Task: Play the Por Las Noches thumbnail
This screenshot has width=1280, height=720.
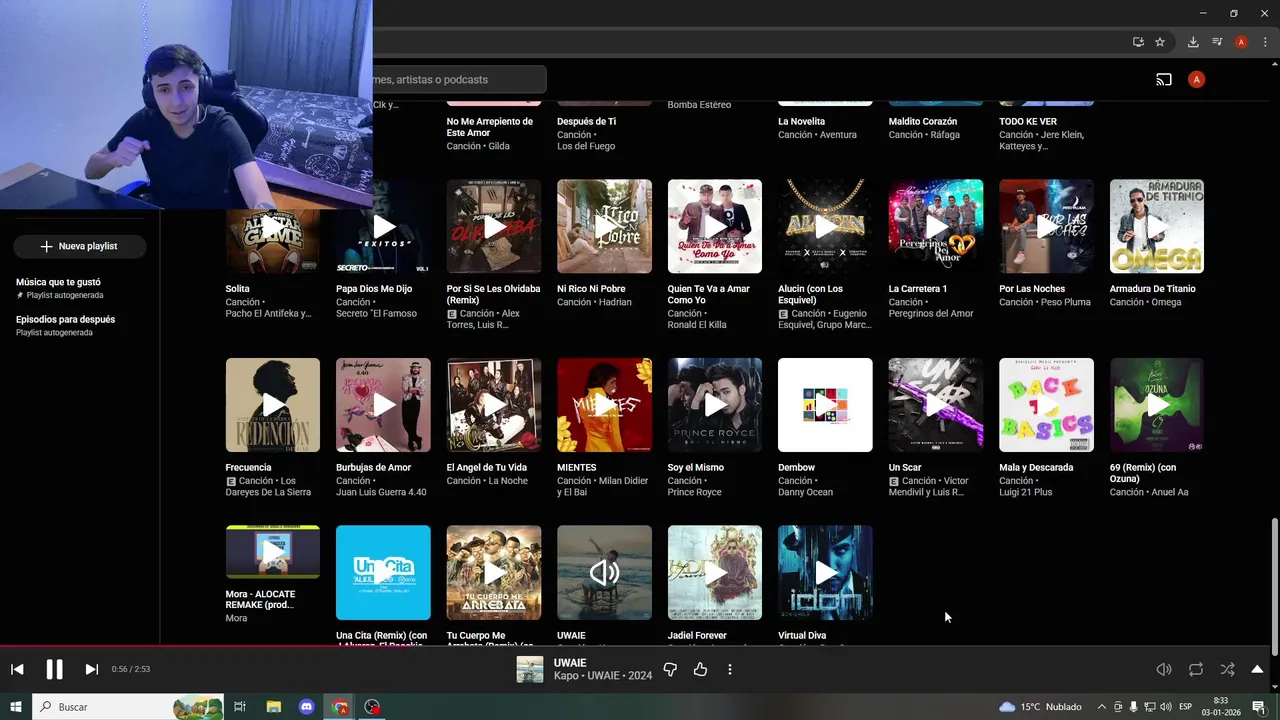Action: 1046,226
